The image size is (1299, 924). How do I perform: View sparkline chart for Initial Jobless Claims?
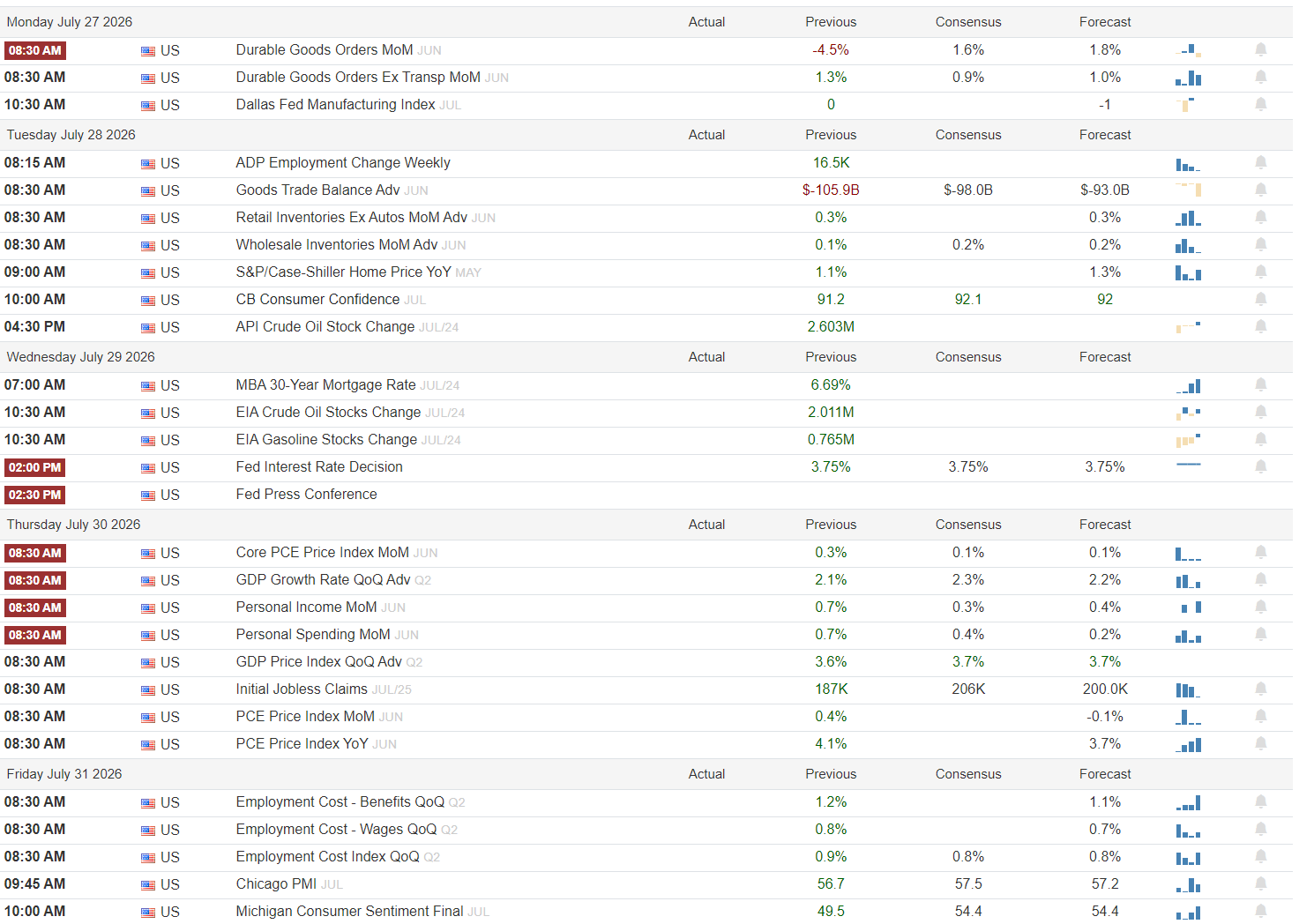(x=1188, y=690)
